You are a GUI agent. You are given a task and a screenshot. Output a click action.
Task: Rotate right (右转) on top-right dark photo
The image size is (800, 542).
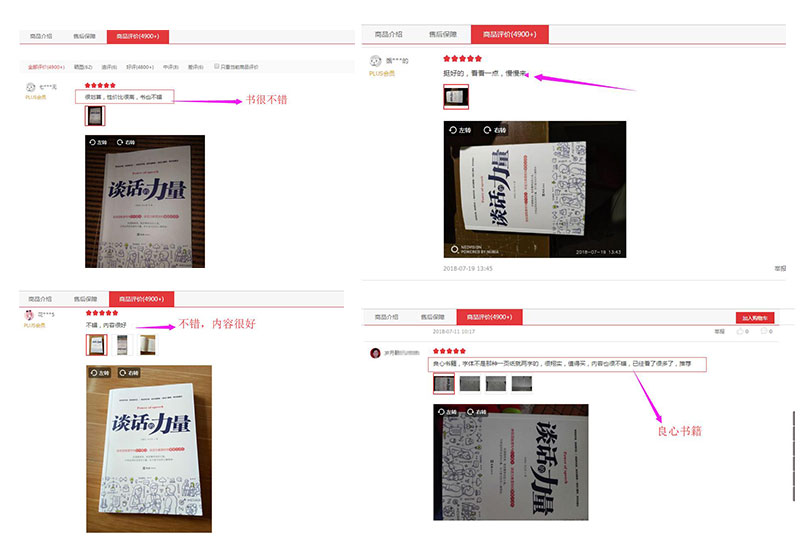[494, 130]
